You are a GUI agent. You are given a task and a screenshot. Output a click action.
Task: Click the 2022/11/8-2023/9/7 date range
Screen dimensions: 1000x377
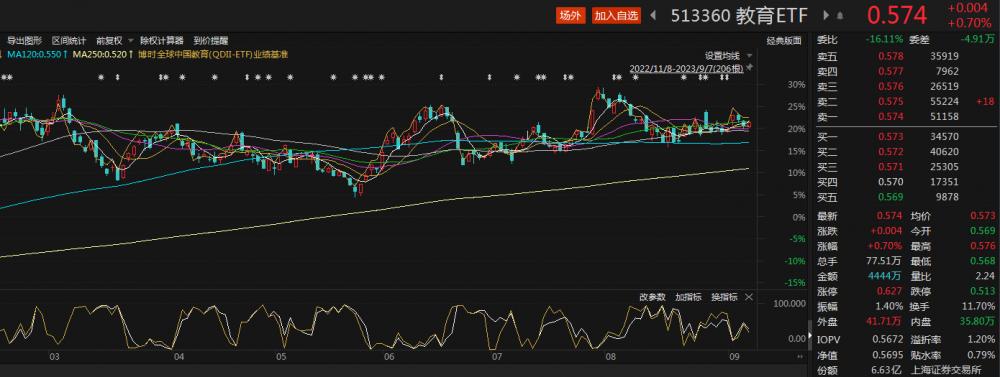click(686, 68)
